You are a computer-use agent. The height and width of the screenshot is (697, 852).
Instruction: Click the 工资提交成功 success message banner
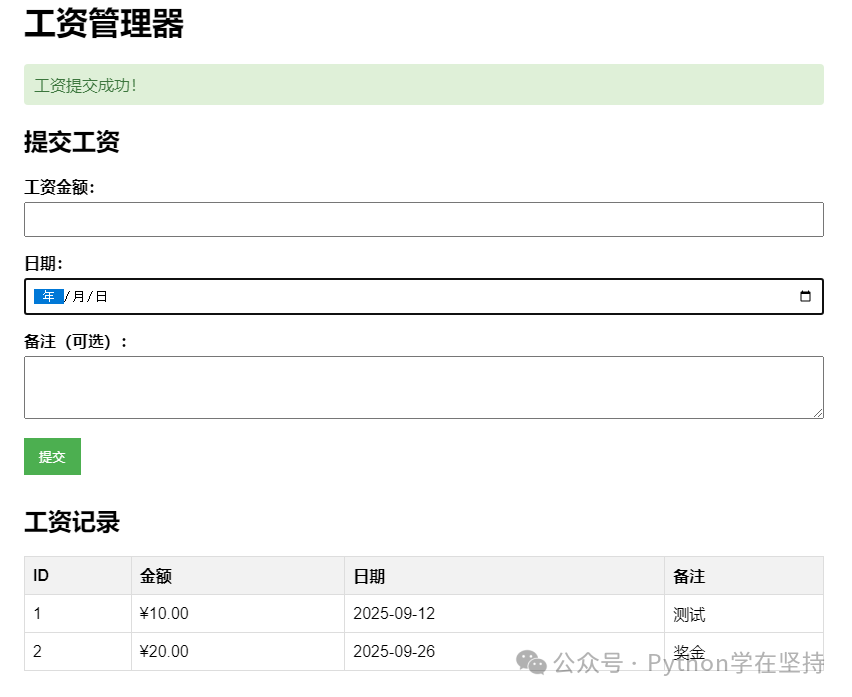[424, 85]
